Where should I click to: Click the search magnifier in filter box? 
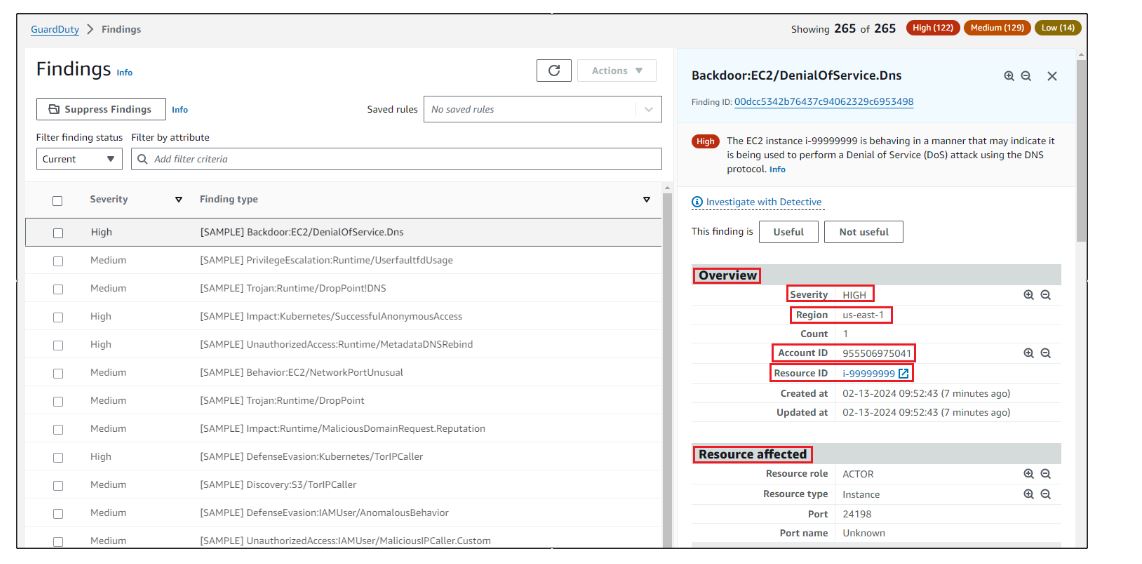tap(143, 159)
